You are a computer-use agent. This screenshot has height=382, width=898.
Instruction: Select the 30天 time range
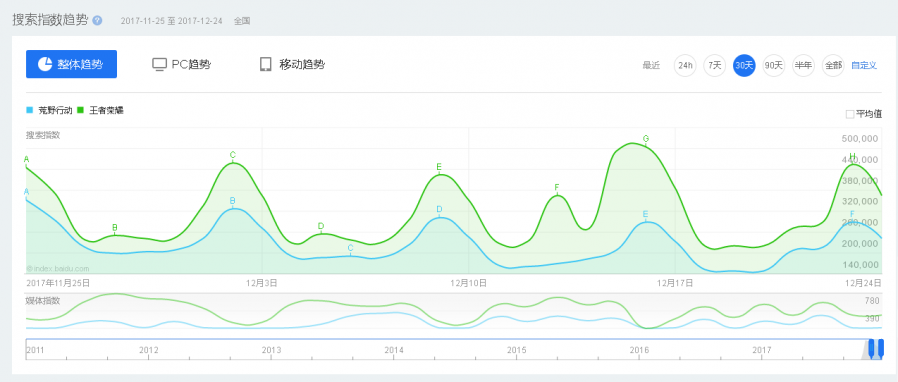tap(744, 65)
